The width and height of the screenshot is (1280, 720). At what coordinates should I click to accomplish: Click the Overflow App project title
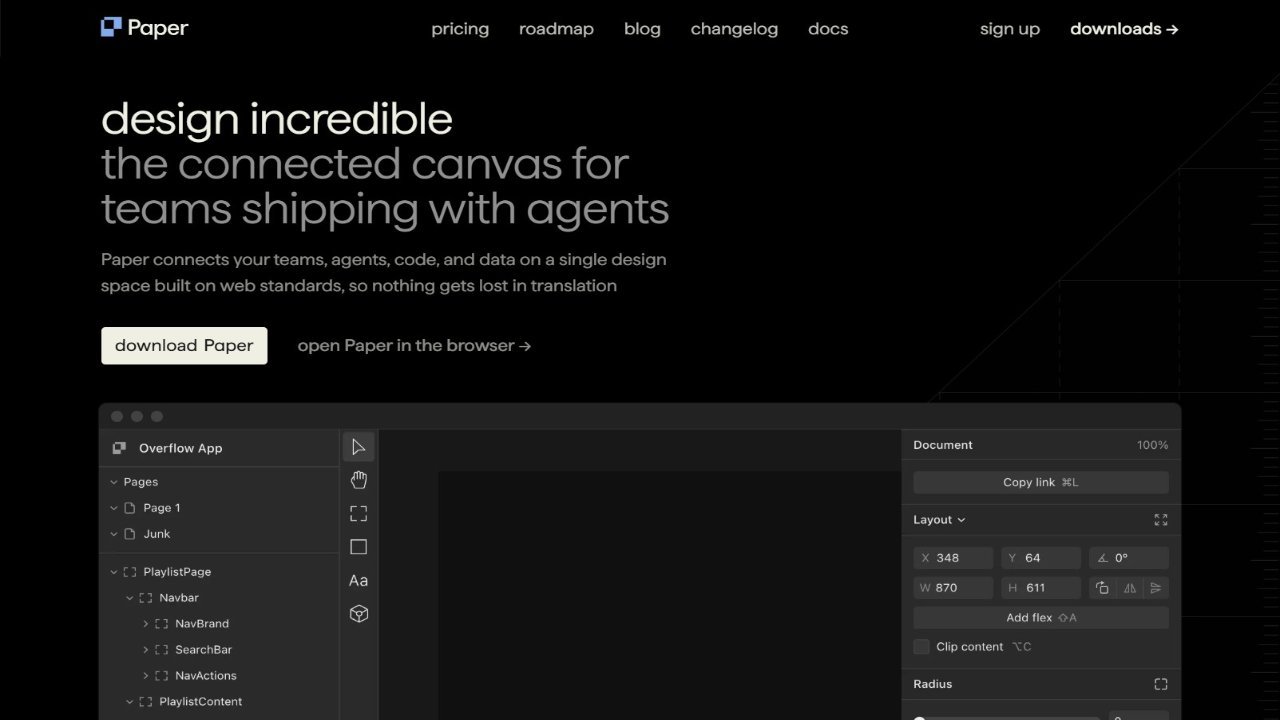(x=181, y=448)
